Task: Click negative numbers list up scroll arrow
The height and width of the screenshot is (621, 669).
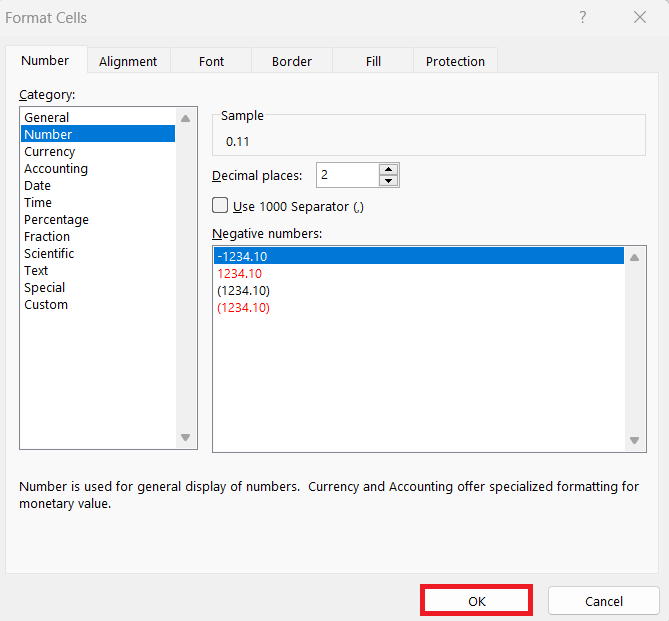Action: (634, 257)
